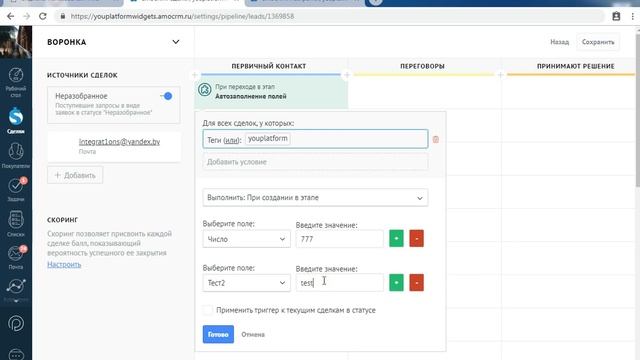Click the value field containing test
Viewport: 640px width, 360px height.
340,283
